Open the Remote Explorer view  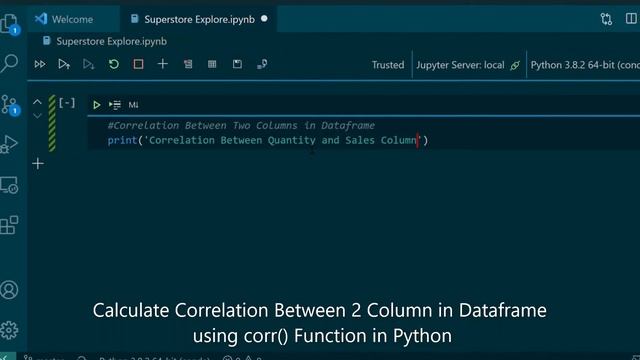click(x=9, y=185)
